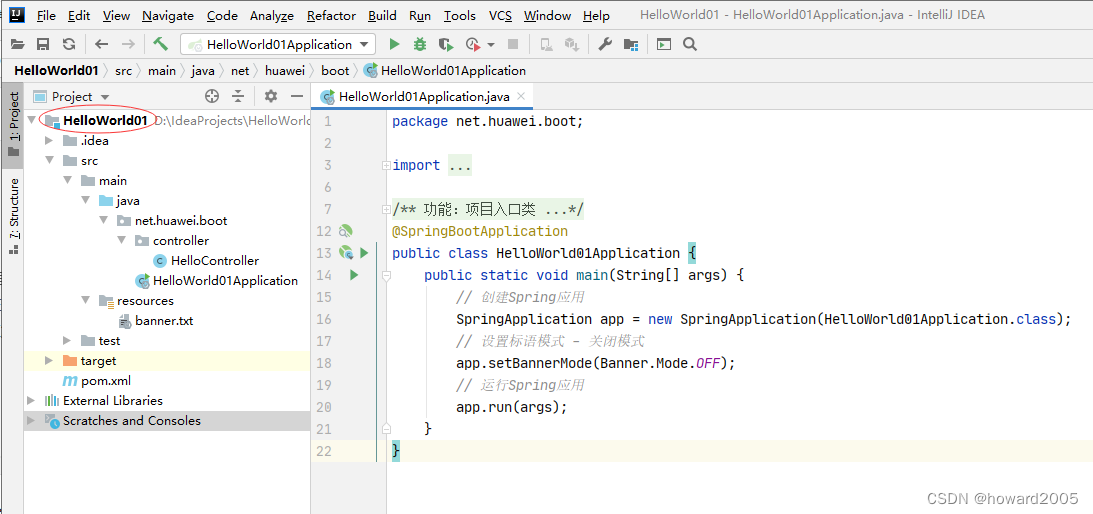Screen dimensions: 1093x514
Task: Run application with the green play button
Action: (395, 45)
